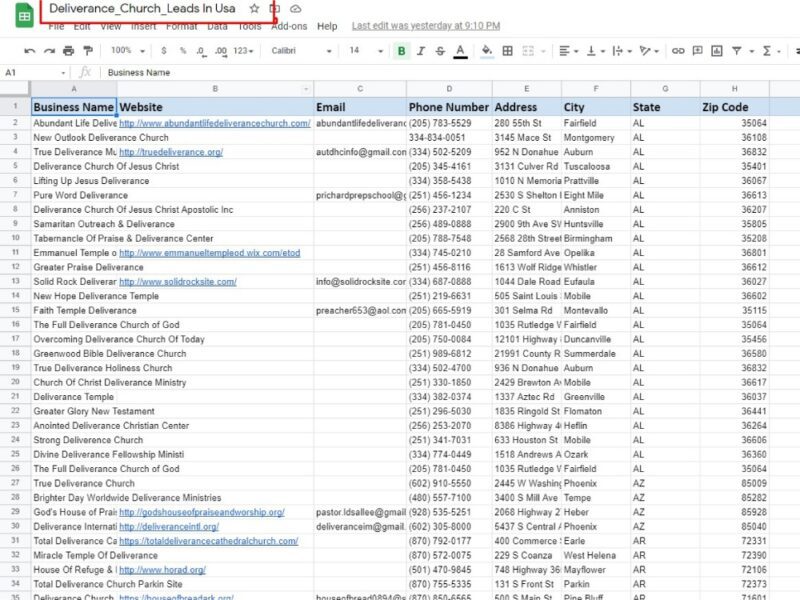800x600 pixels.
Task: Click the borders icon
Action: 508,50
